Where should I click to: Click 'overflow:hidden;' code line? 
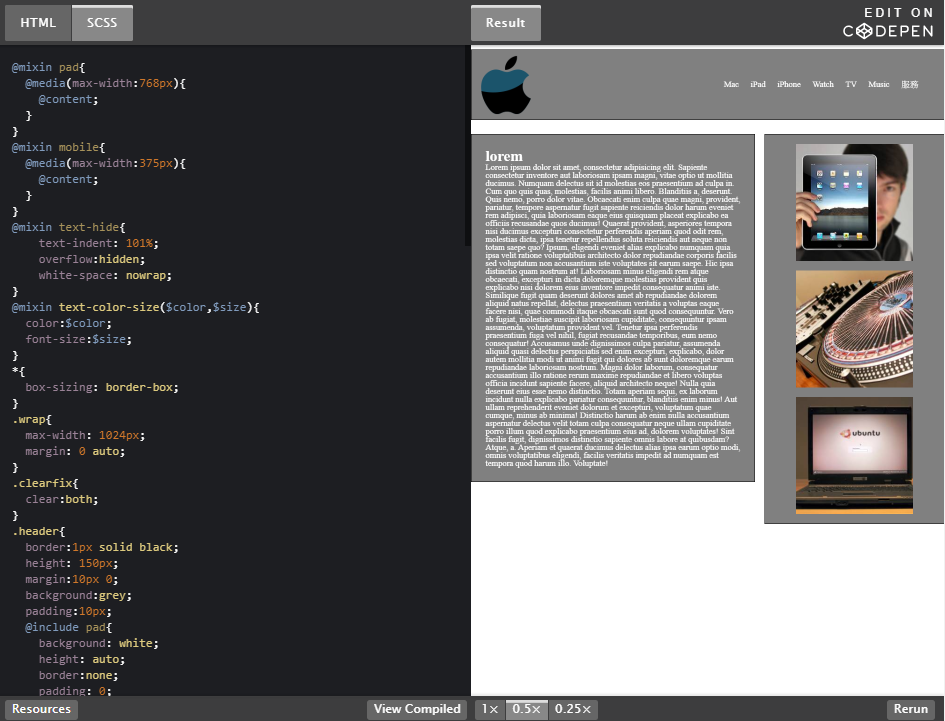92,259
